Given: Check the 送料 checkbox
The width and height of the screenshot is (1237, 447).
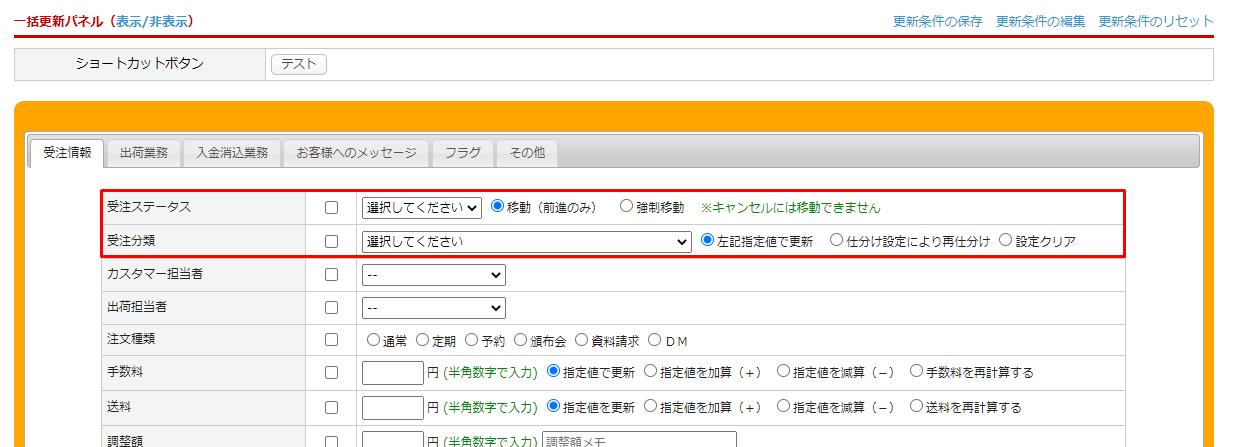Looking at the screenshot, I should coord(331,407).
